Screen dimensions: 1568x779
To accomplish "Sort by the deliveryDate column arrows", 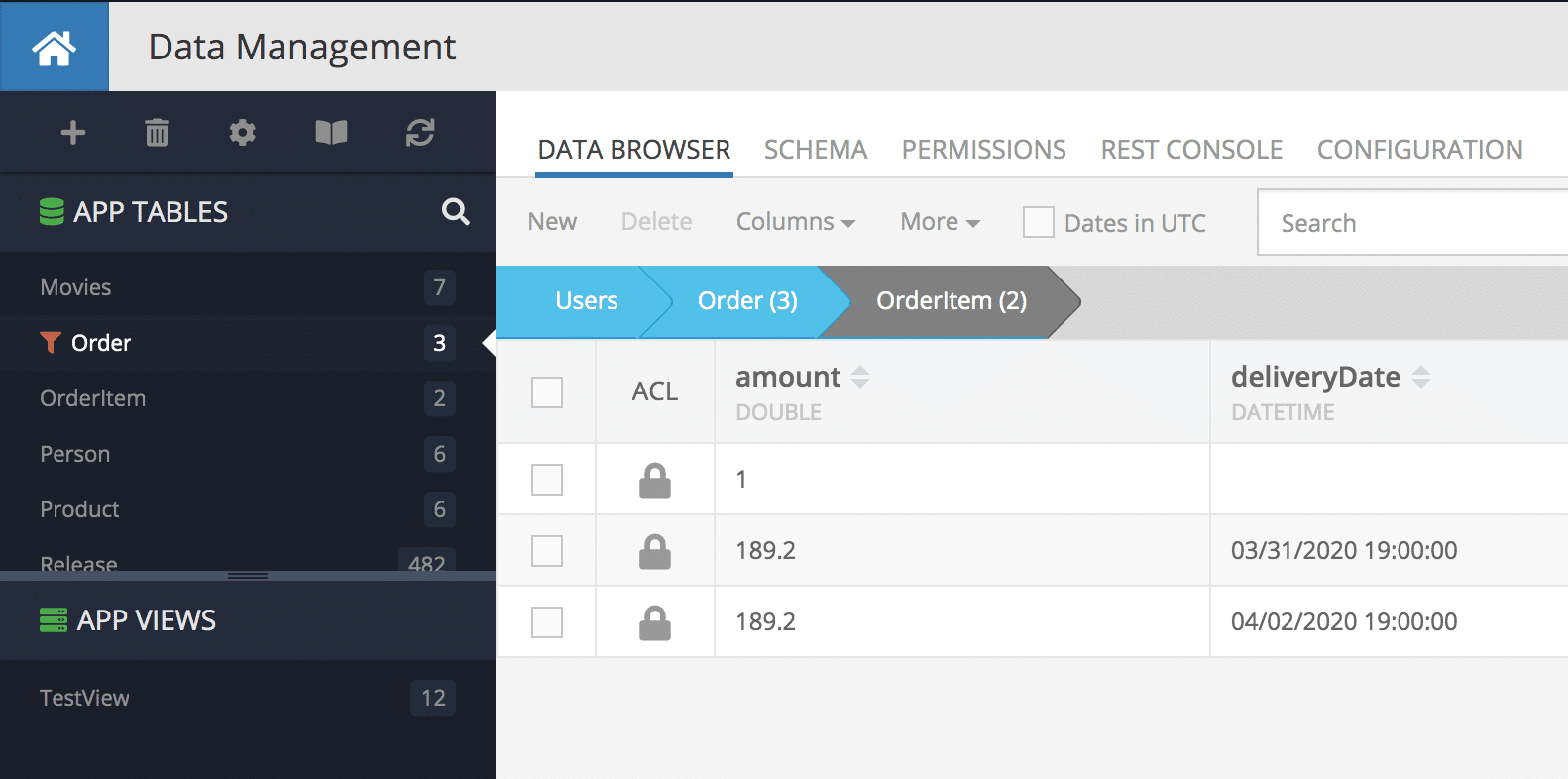I will (x=1421, y=377).
